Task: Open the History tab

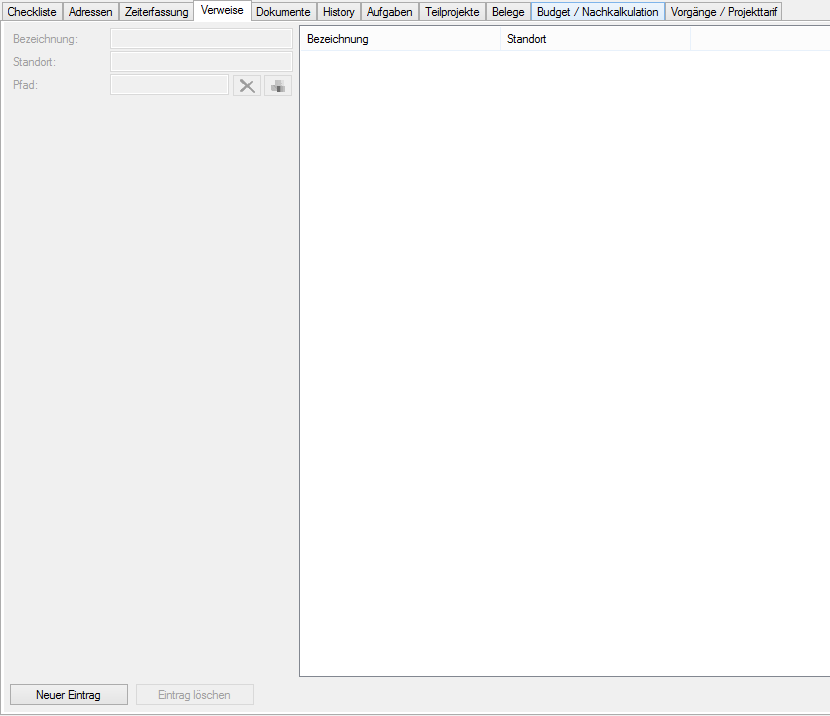Action: click(x=339, y=12)
